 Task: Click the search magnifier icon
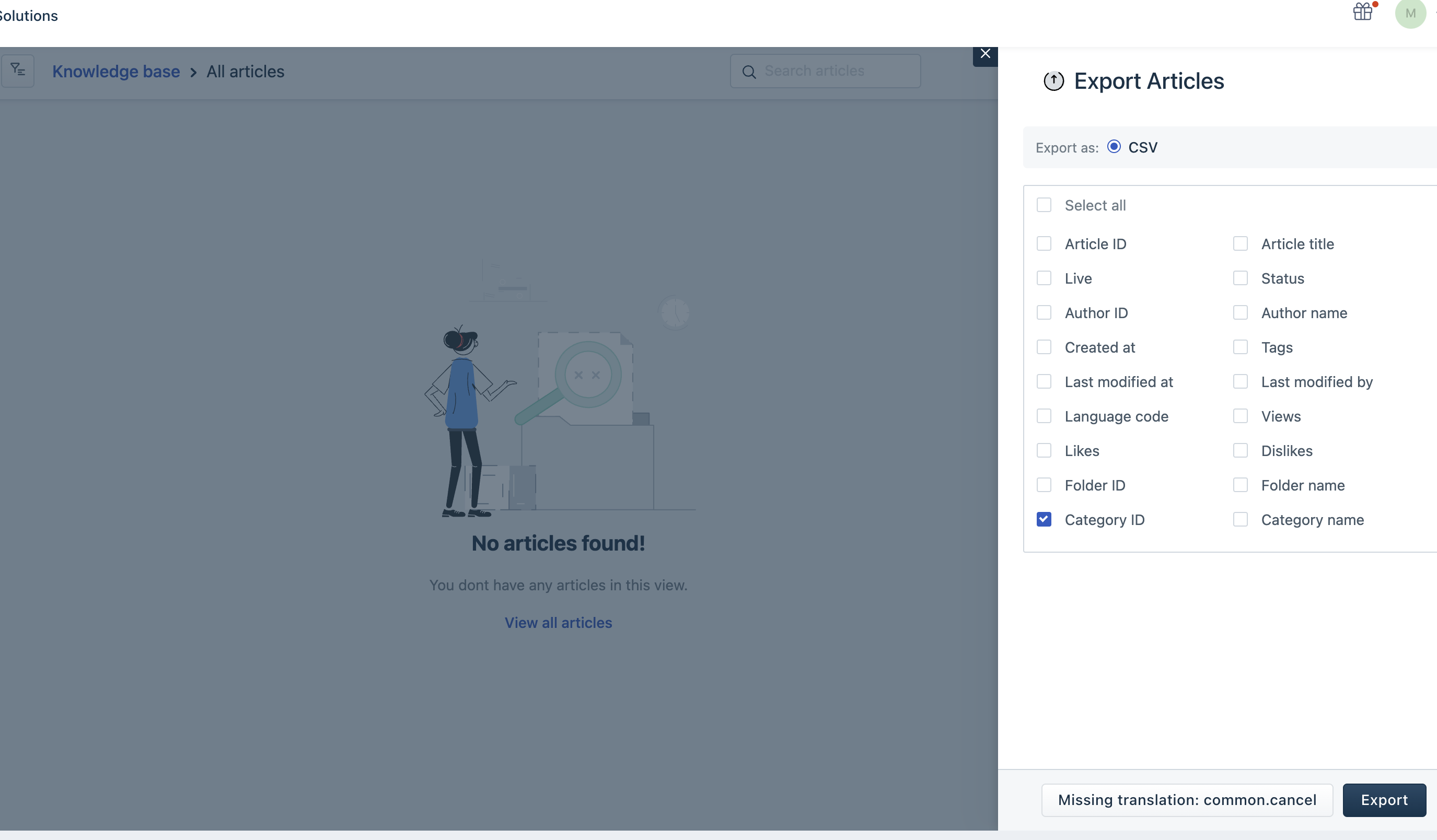(749, 72)
